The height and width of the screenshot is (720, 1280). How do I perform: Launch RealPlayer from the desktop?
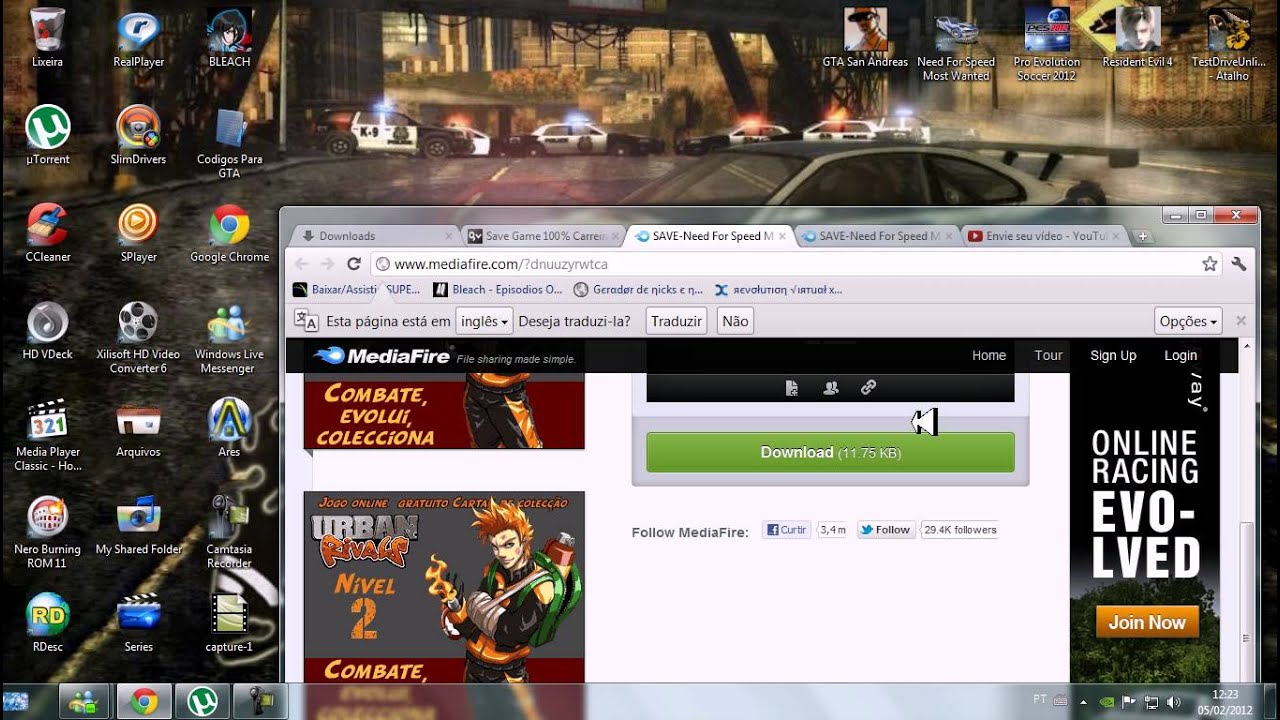click(138, 38)
